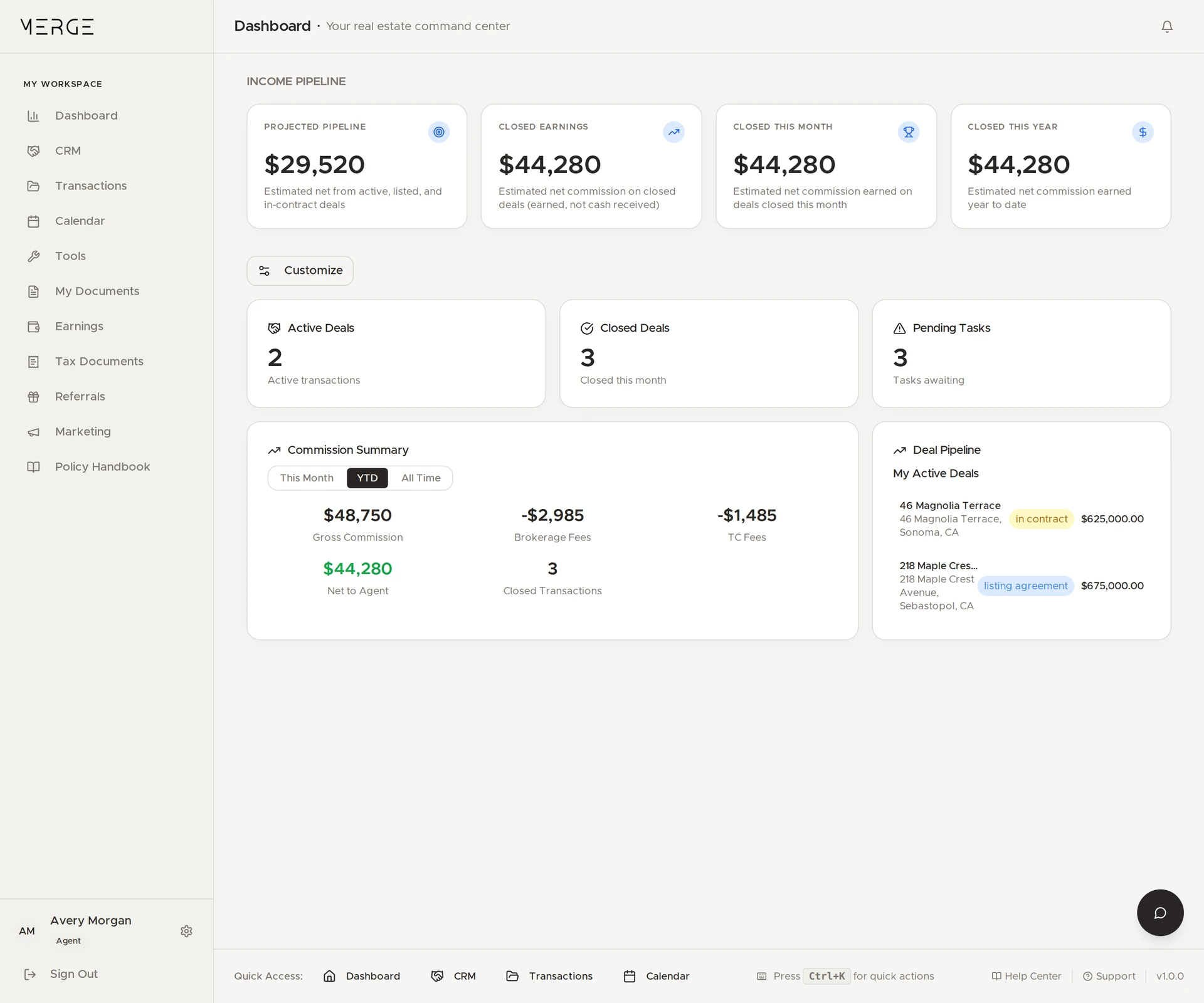Quick Access: open Transactions
The image size is (1204, 1003).
(x=549, y=976)
